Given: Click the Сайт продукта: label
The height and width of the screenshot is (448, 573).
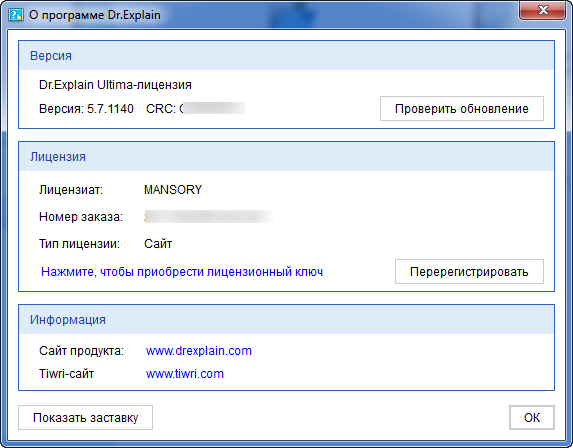Looking at the screenshot, I should pos(81,351).
